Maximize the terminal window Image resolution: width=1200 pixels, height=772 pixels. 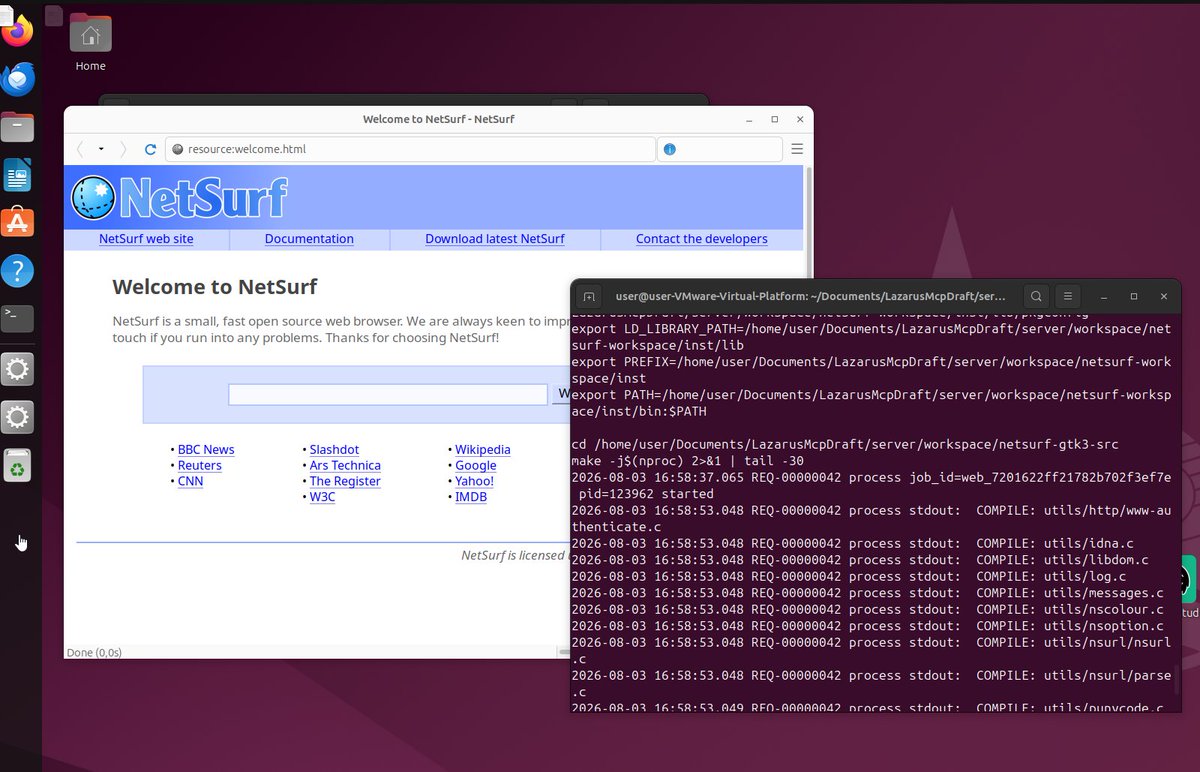tap(1134, 296)
